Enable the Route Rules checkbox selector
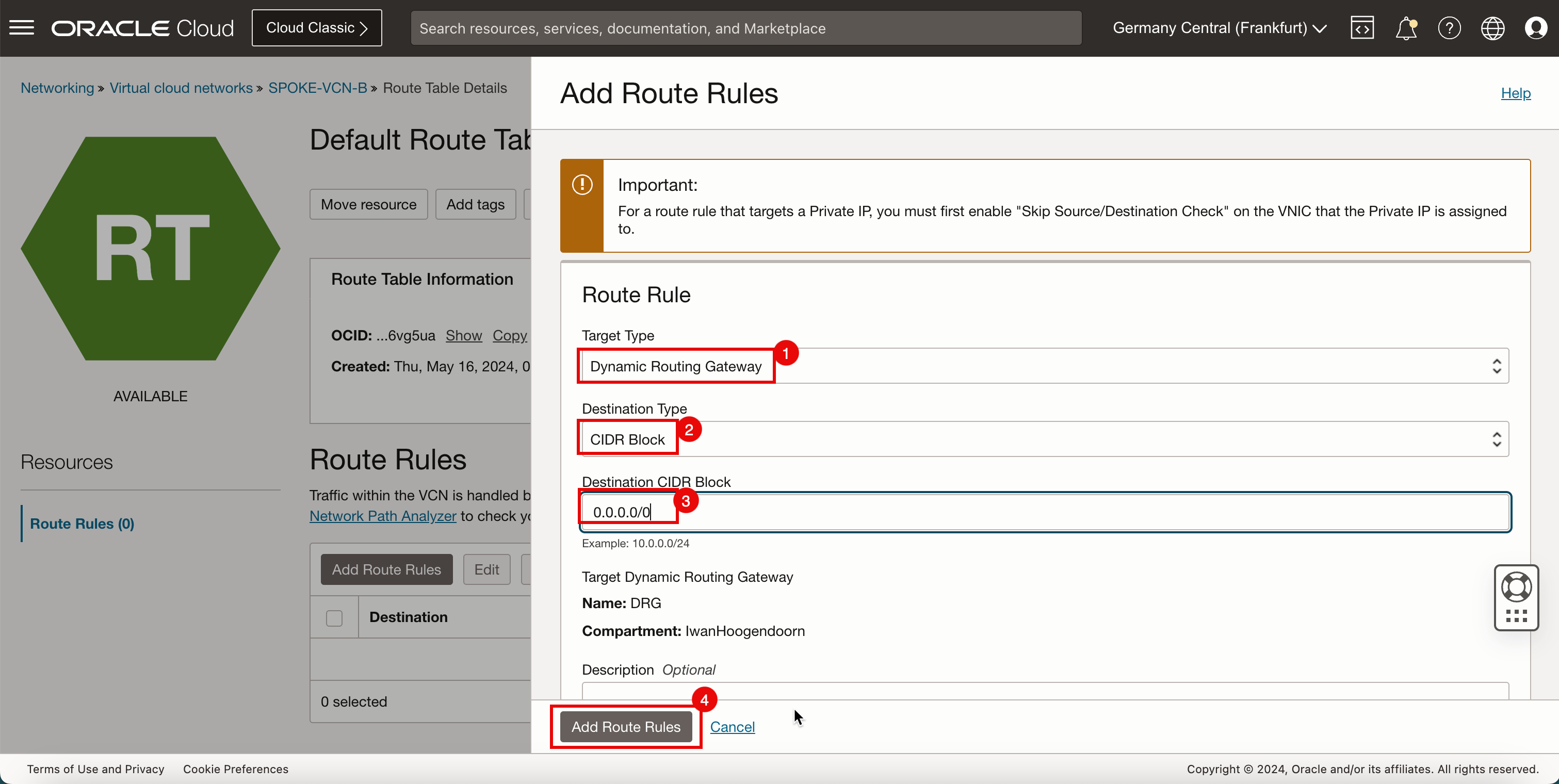The image size is (1559, 784). click(x=334, y=617)
